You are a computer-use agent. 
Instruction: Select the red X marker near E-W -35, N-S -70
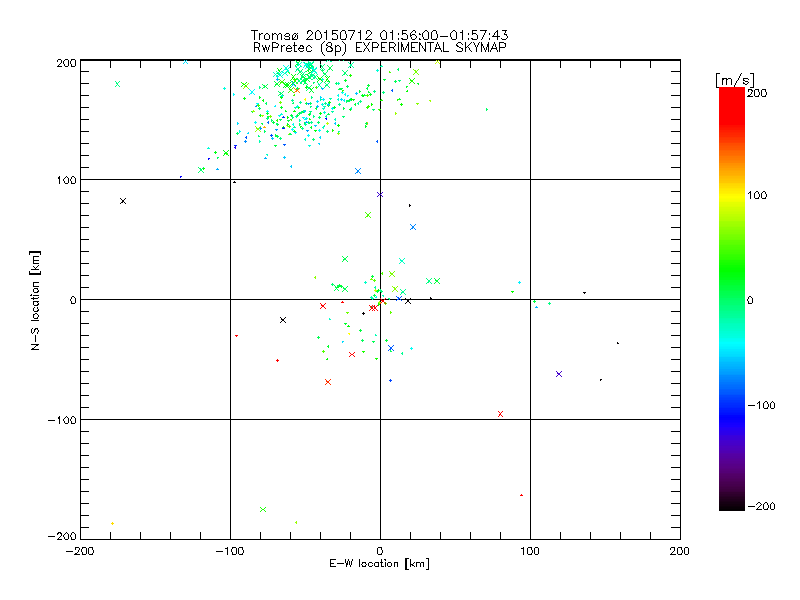click(328, 382)
